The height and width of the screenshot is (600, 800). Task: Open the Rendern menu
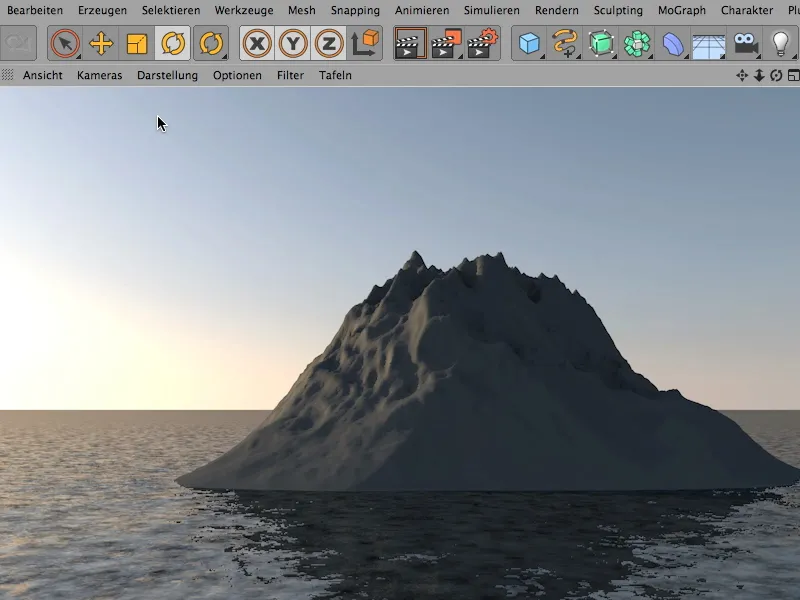557,10
